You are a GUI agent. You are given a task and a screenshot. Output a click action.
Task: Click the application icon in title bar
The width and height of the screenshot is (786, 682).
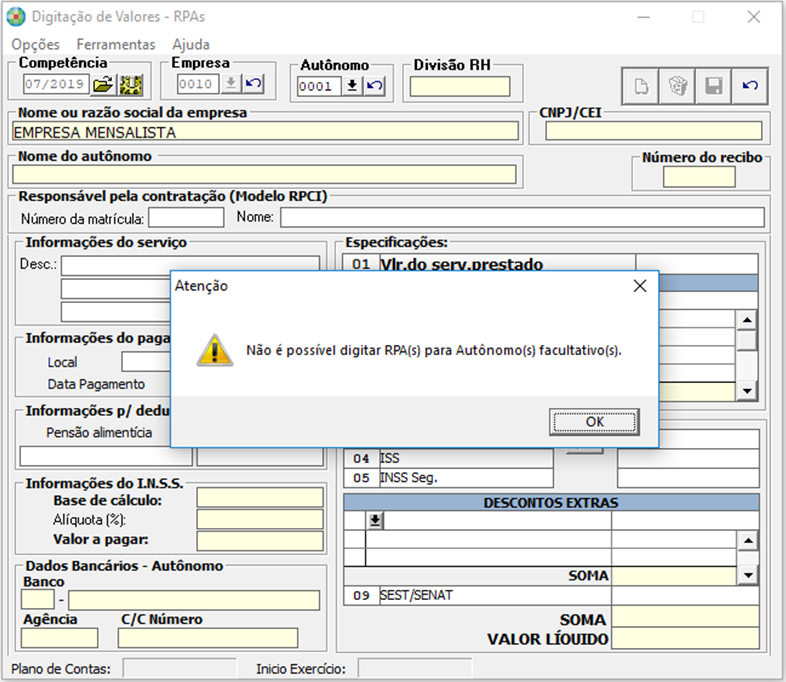pyautogui.click(x=16, y=17)
